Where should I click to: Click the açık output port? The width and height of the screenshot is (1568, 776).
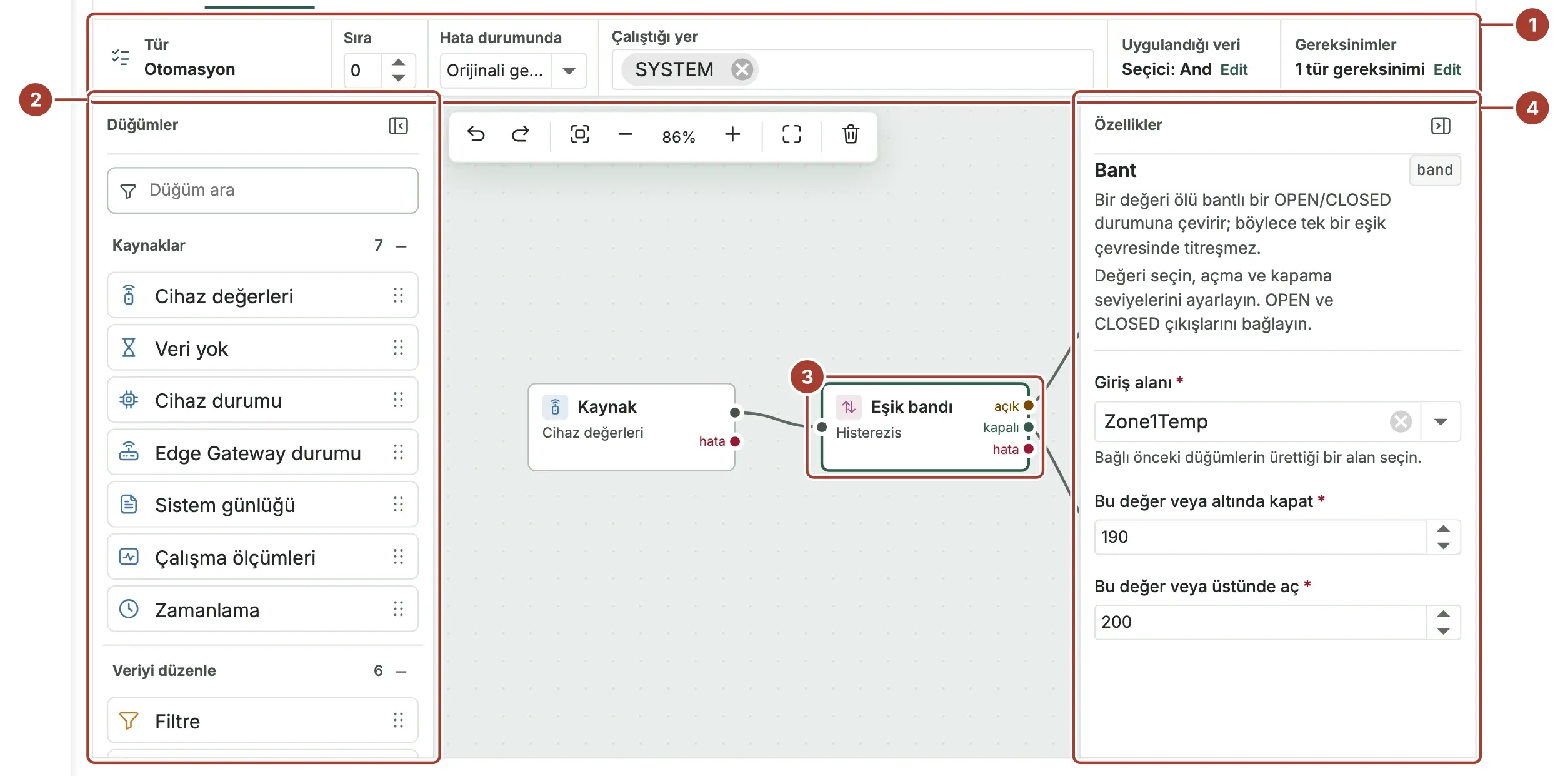pyautogui.click(x=1028, y=406)
